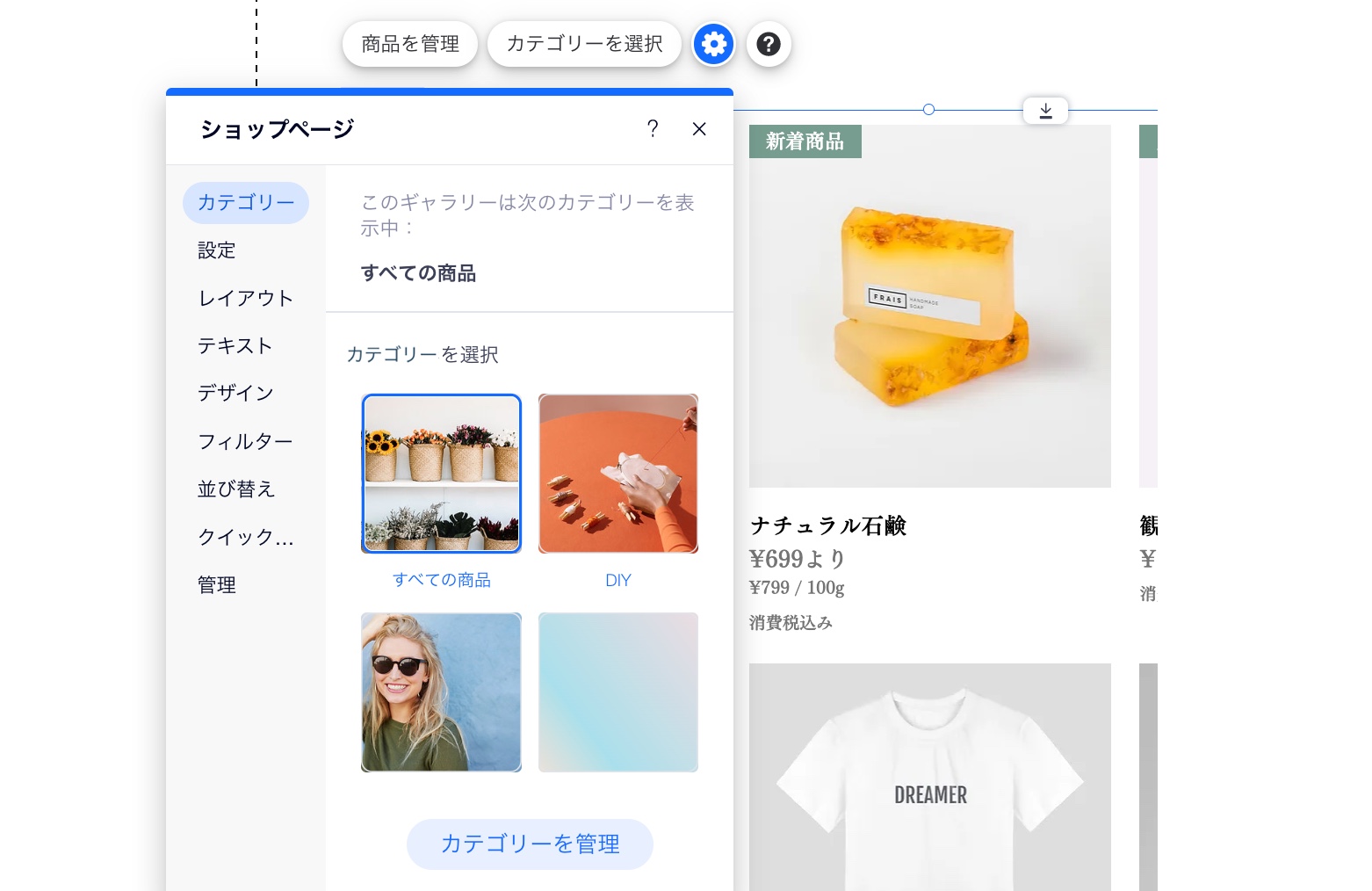Go to the デザイン tab

(x=235, y=394)
